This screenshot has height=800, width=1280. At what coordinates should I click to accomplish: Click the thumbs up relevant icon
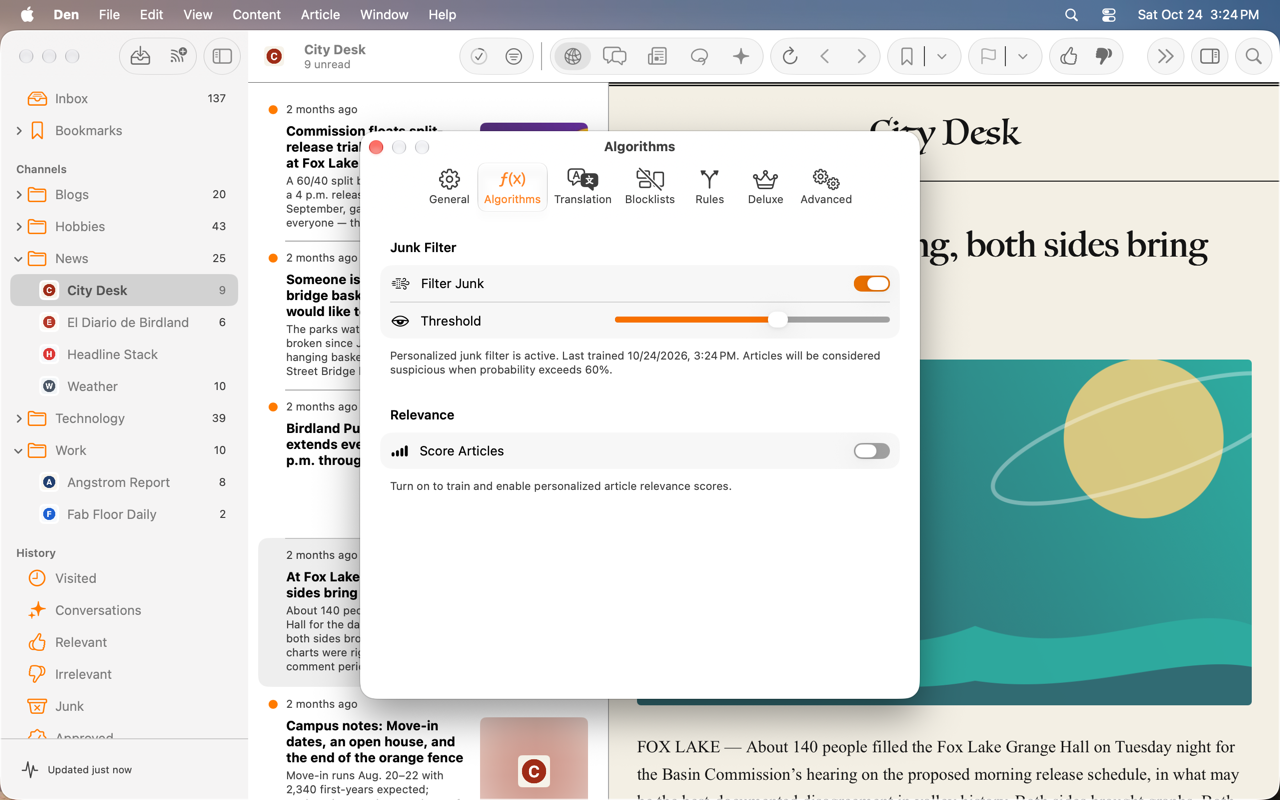(x=1068, y=57)
